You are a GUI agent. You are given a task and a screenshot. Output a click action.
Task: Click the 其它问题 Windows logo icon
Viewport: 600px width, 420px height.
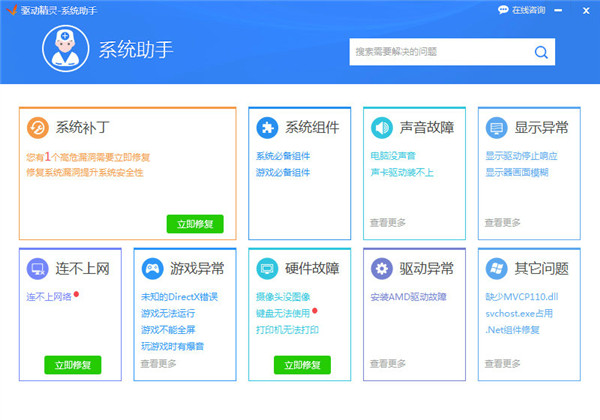pyautogui.click(x=496, y=268)
